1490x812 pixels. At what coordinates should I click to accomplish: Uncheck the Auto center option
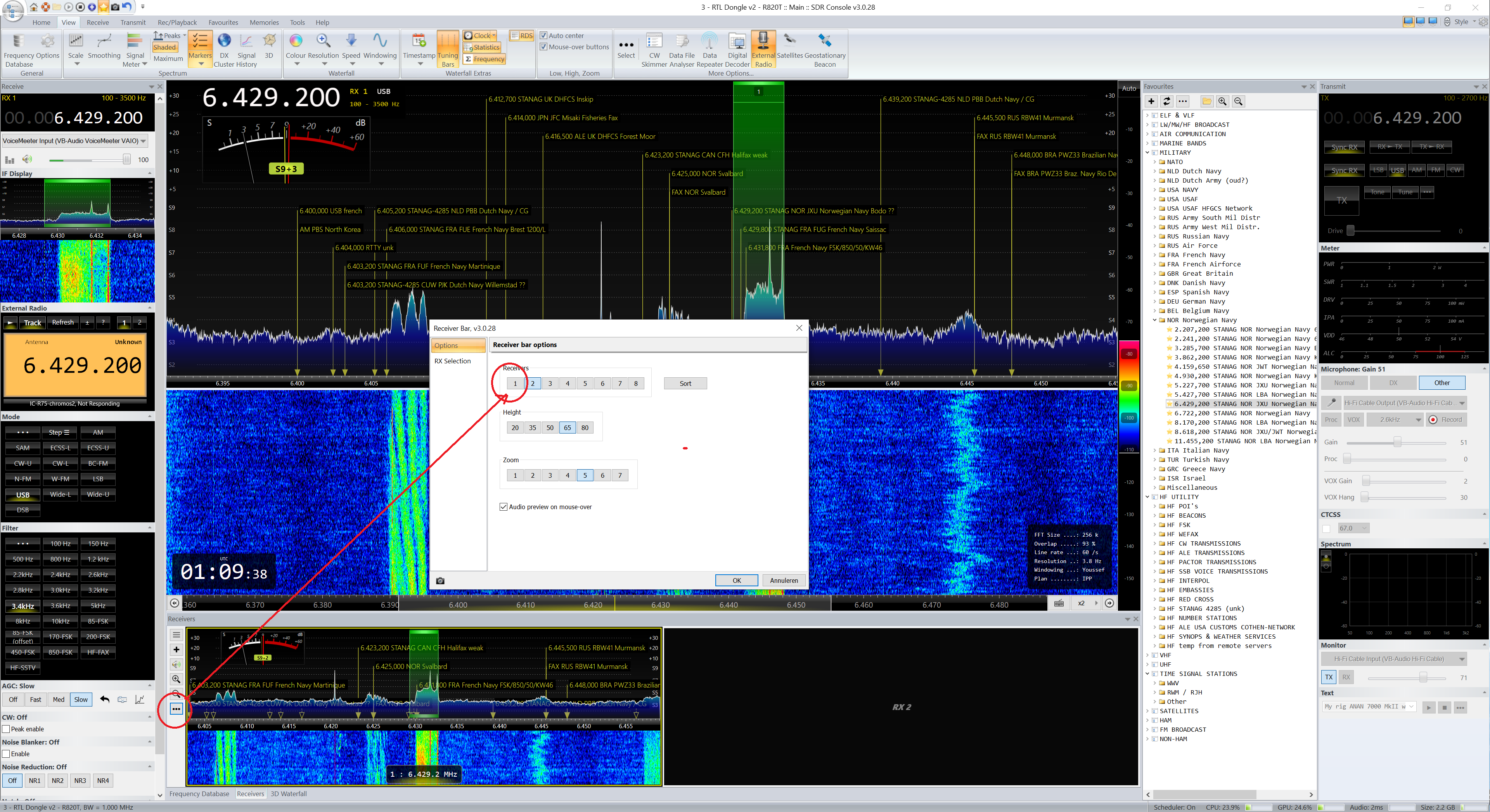(543, 35)
